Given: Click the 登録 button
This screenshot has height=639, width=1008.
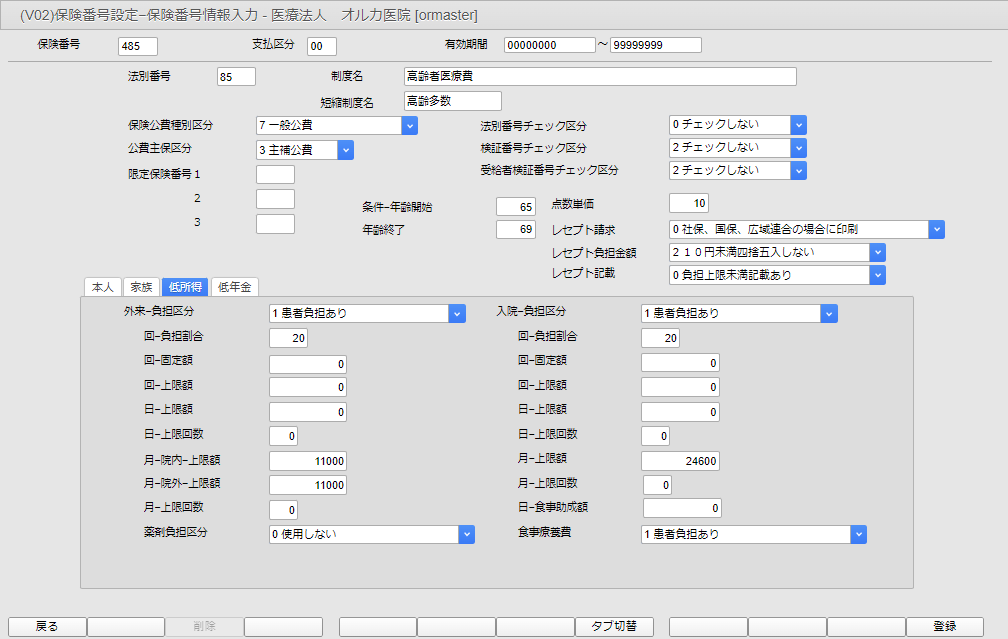Looking at the screenshot, I should pyautogui.click(x=944, y=626).
